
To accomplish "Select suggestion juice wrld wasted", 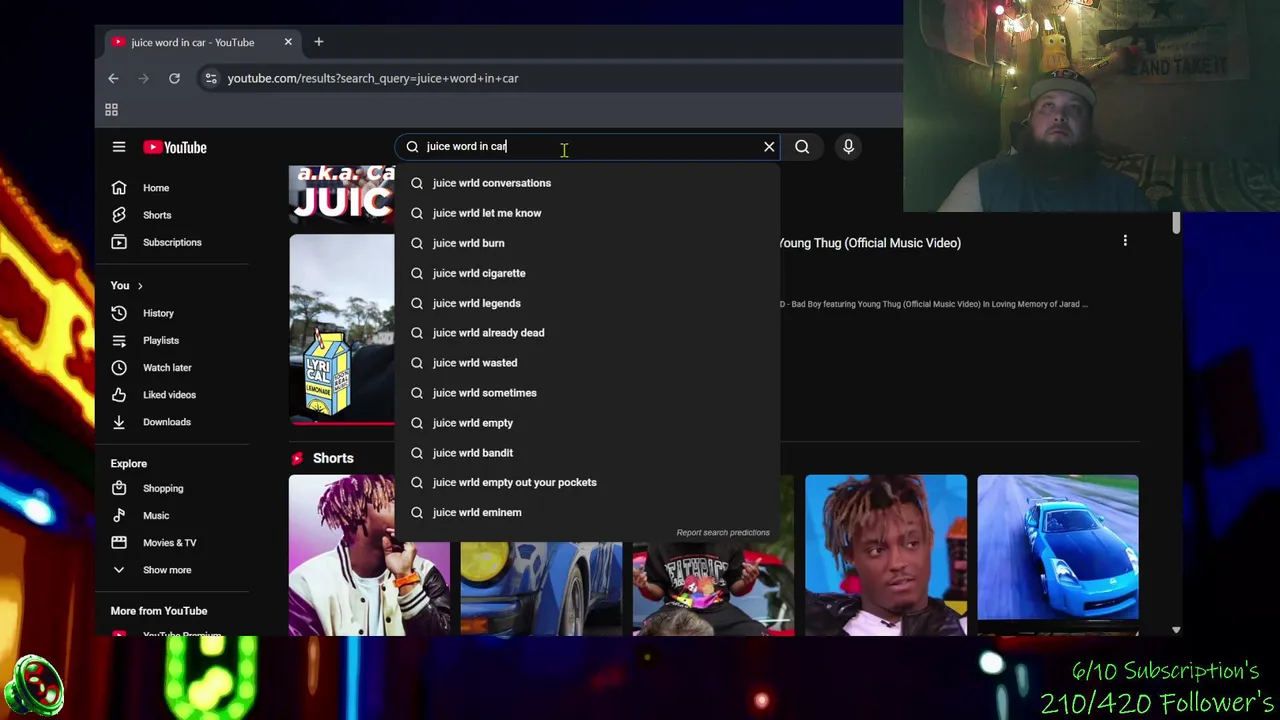I will tap(588, 363).
